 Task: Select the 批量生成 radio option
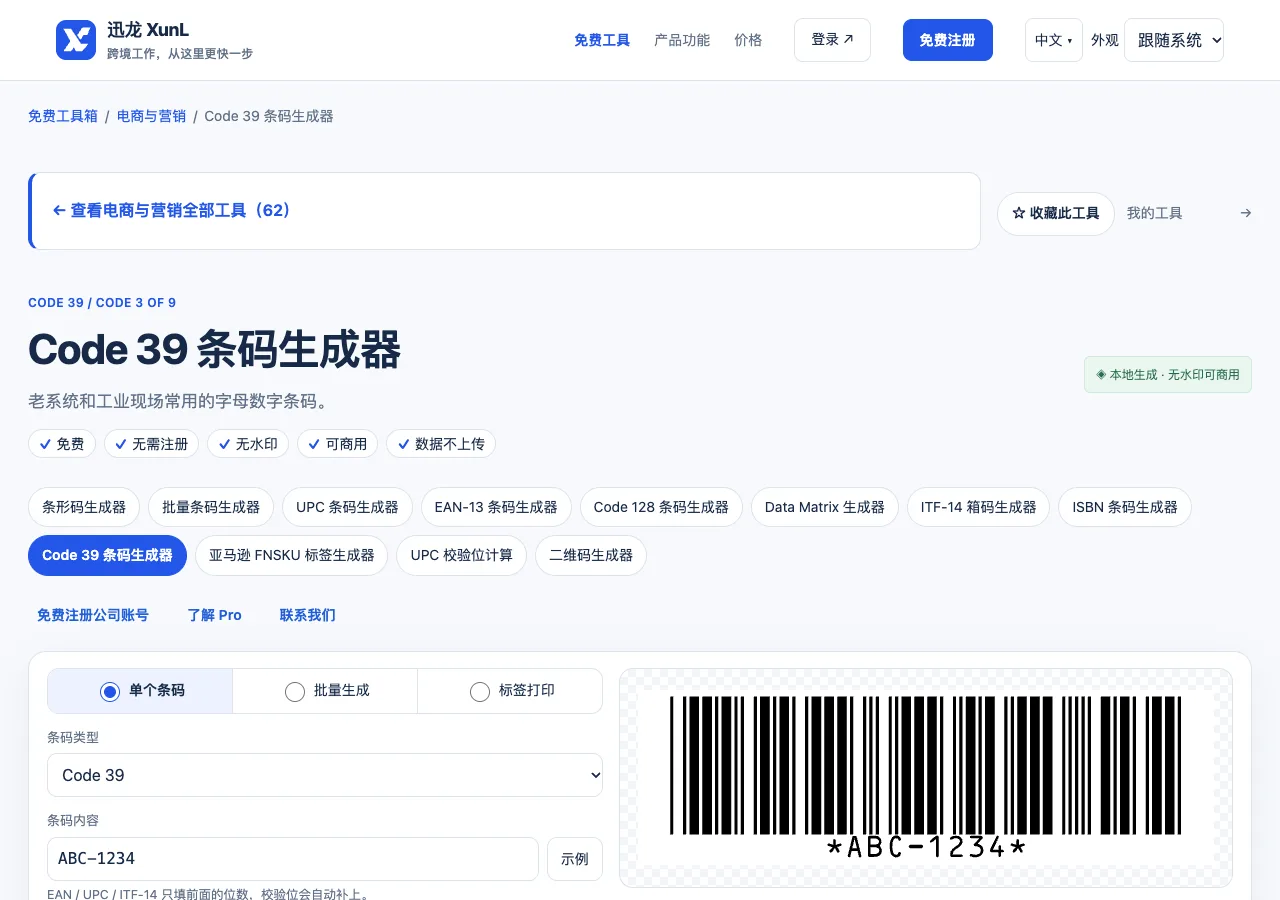(x=295, y=691)
